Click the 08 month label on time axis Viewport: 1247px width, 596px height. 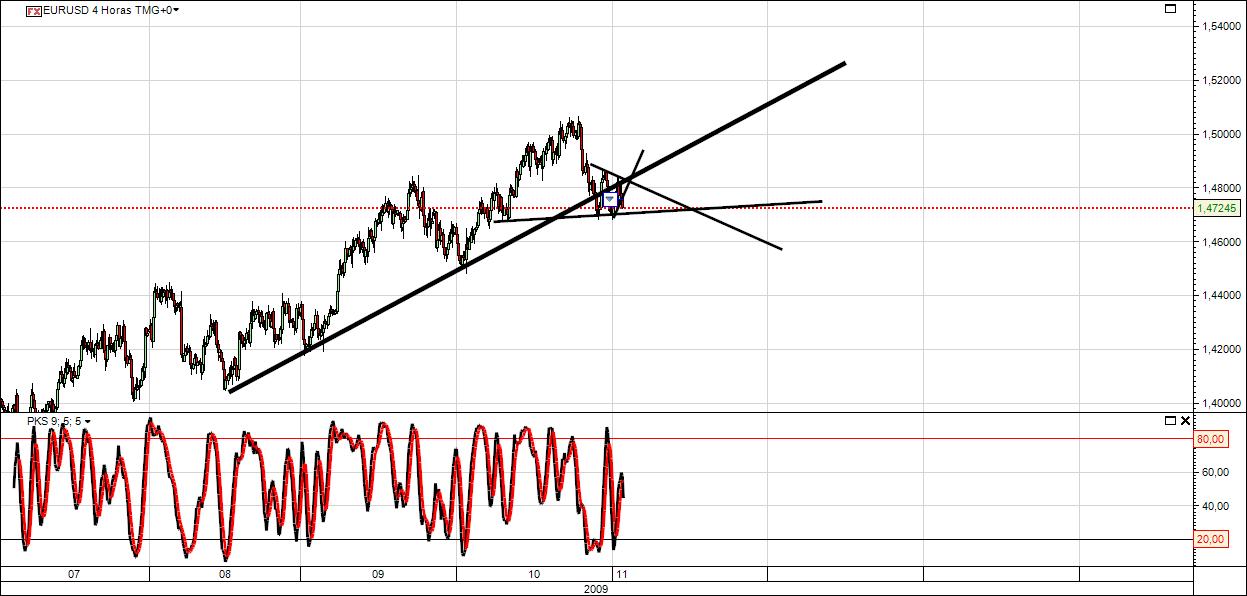225,575
